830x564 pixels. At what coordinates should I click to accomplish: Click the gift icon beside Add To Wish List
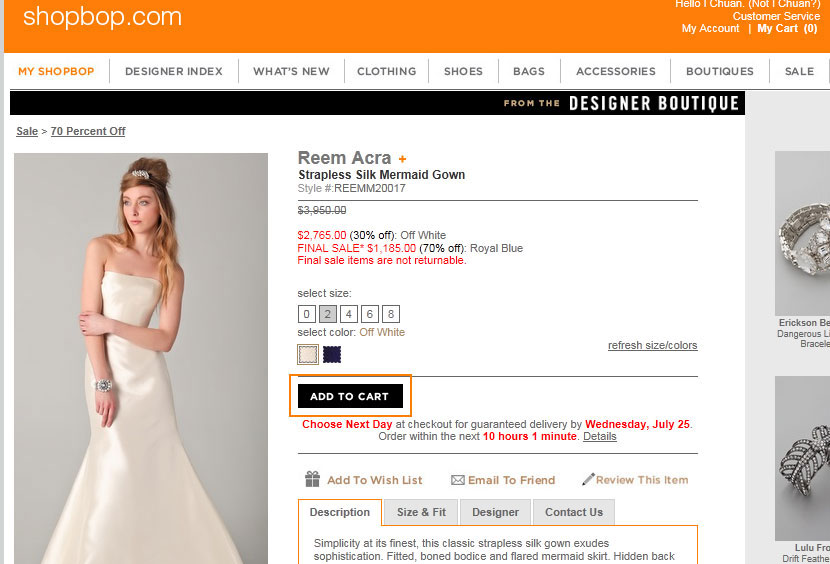pyautogui.click(x=312, y=479)
